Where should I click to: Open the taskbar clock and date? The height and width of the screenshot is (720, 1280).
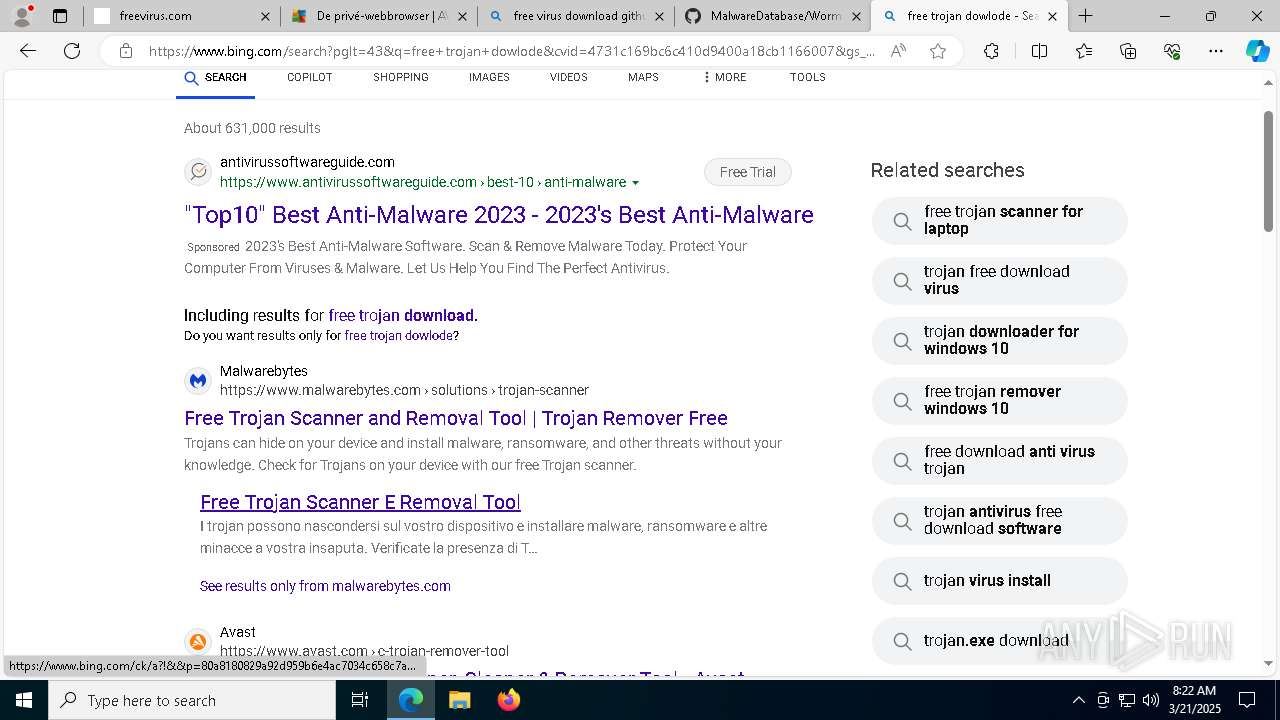pyautogui.click(x=1194, y=700)
